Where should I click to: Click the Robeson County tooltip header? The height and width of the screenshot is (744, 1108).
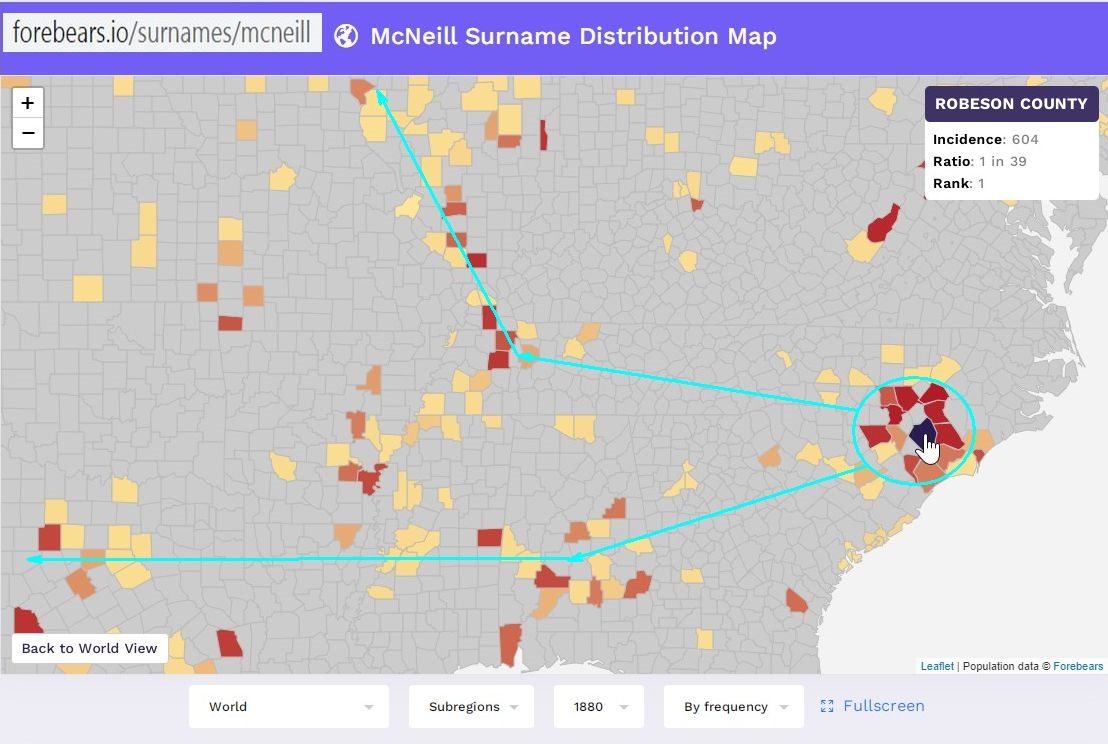pyautogui.click(x=1011, y=104)
